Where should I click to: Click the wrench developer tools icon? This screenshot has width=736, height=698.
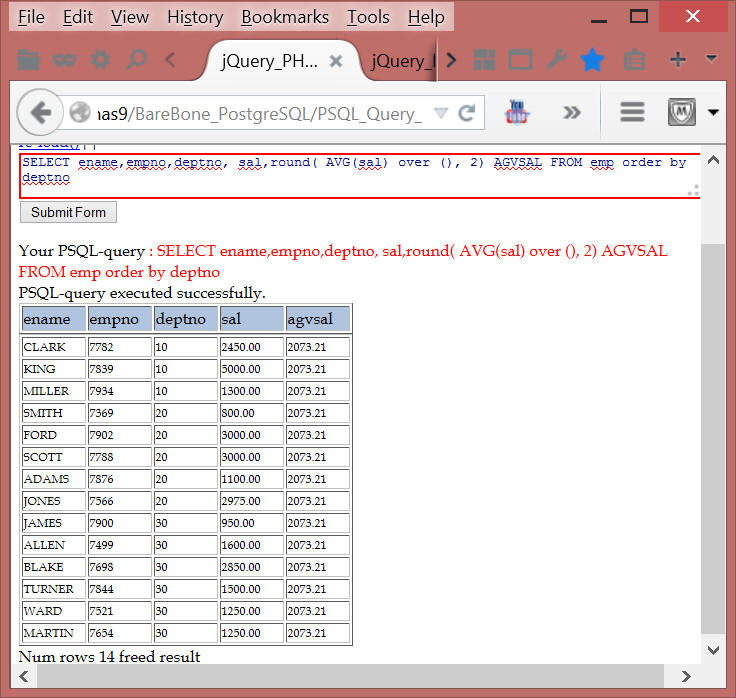556,60
